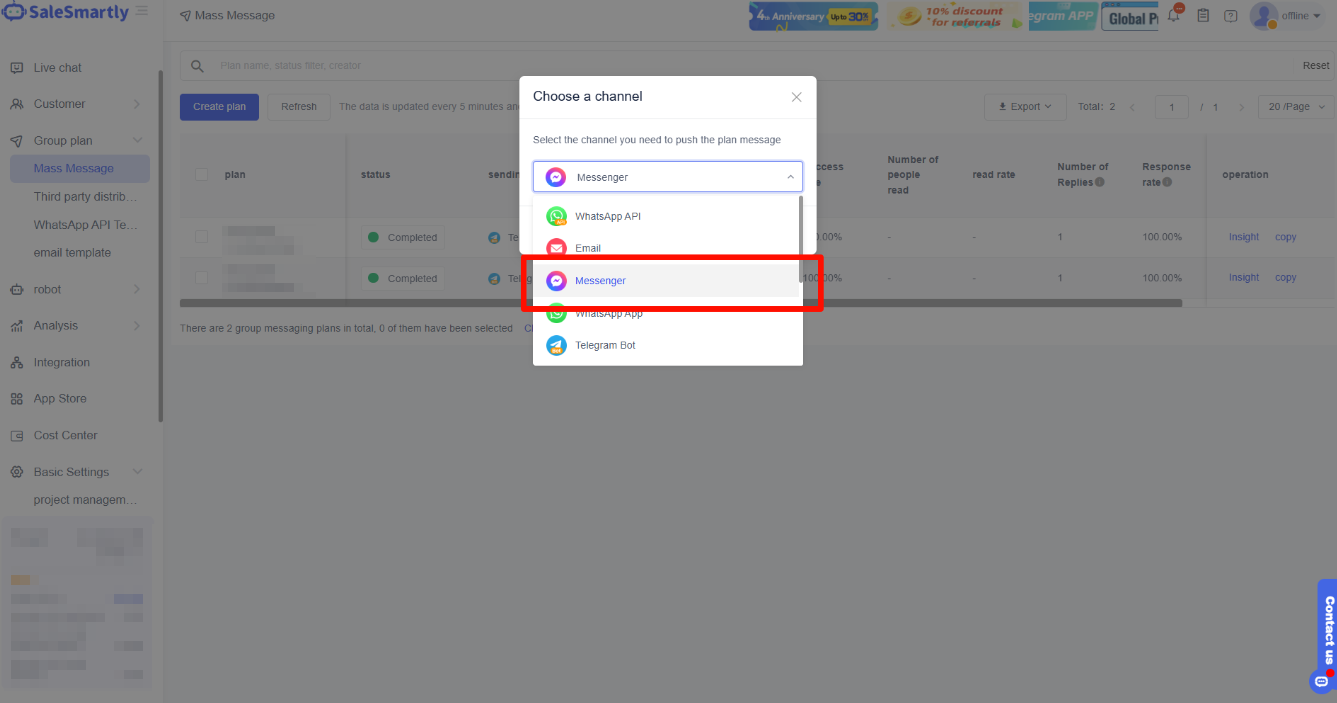This screenshot has height=703, width=1337.
Task: Open Live chat from sidebar
Action: [x=57, y=68]
